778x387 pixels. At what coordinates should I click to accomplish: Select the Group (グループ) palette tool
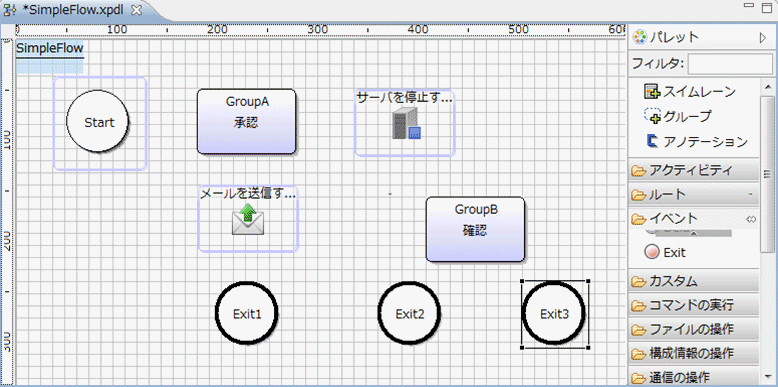(x=677, y=116)
